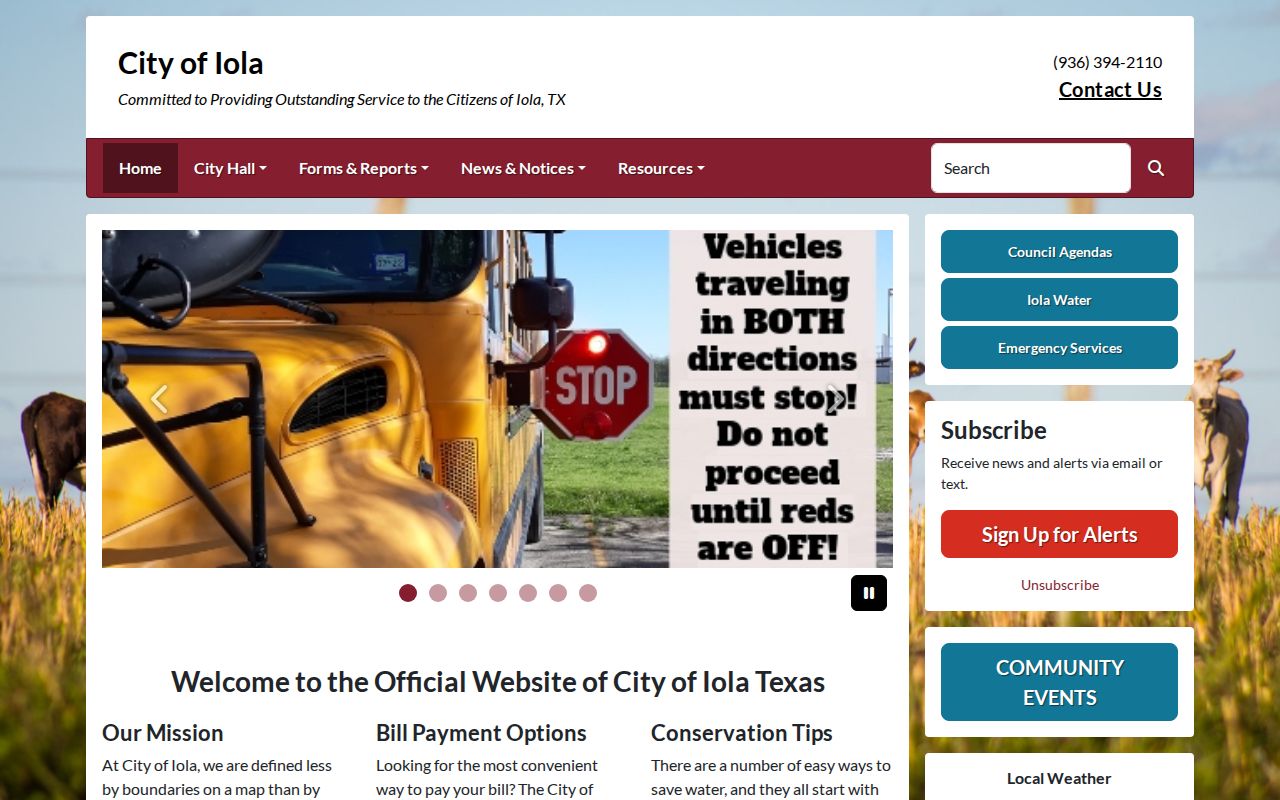Click in the Search input field

tap(1031, 168)
